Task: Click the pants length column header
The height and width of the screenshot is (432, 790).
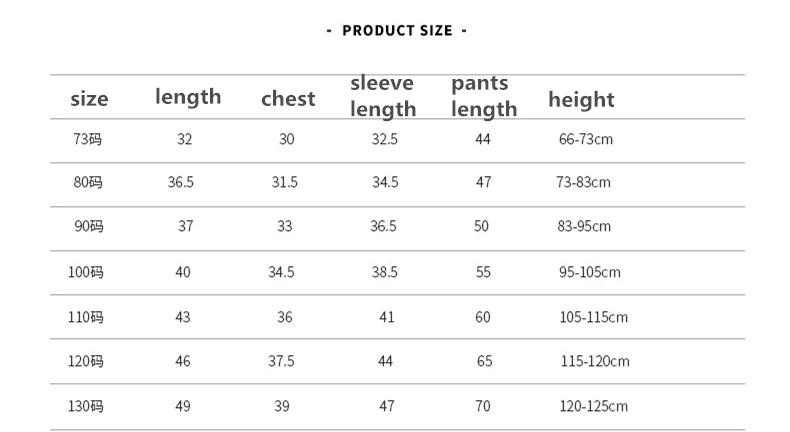Action: (x=483, y=96)
